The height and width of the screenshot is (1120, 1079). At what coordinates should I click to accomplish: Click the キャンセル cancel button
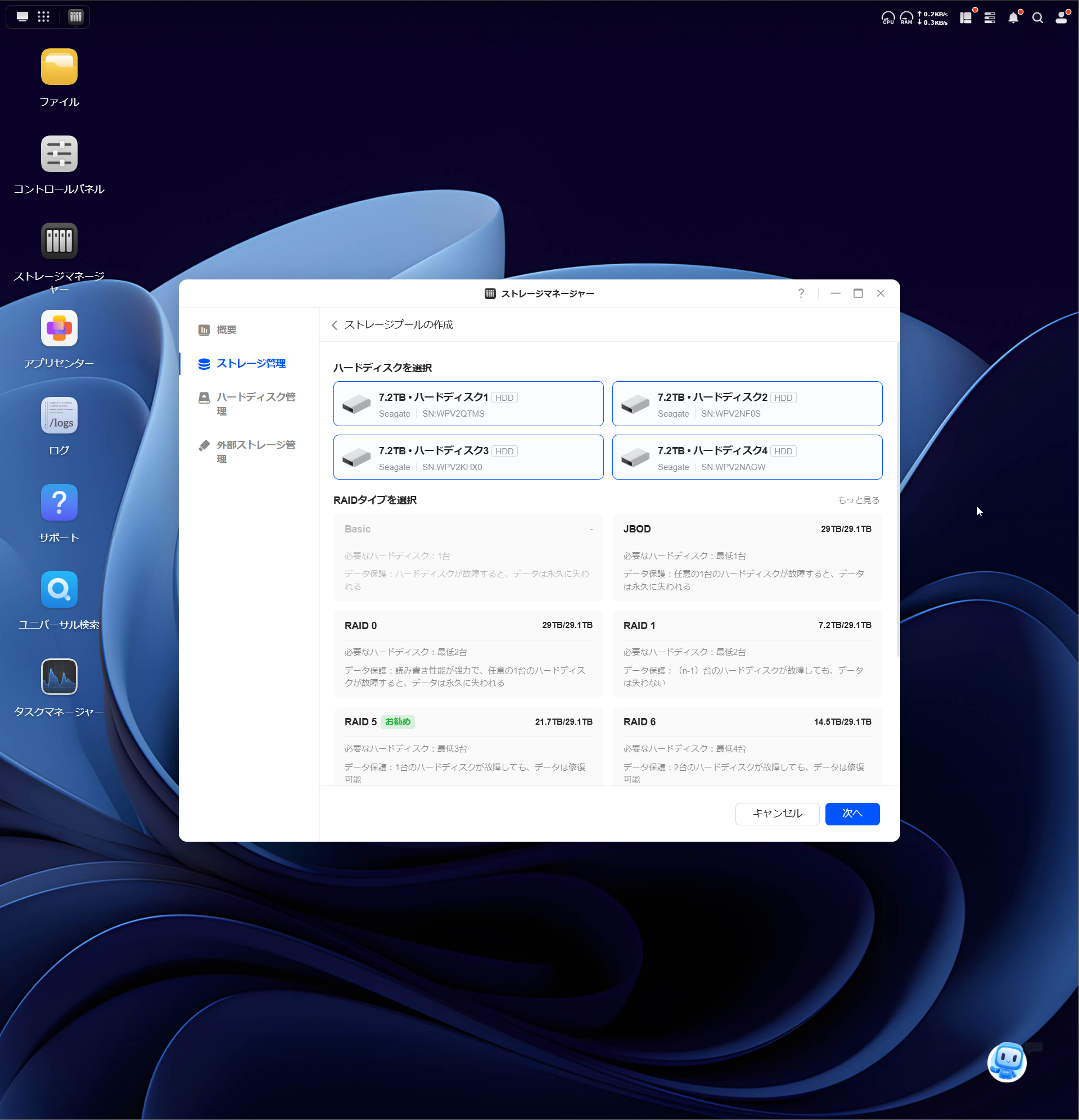tap(776, 813)
